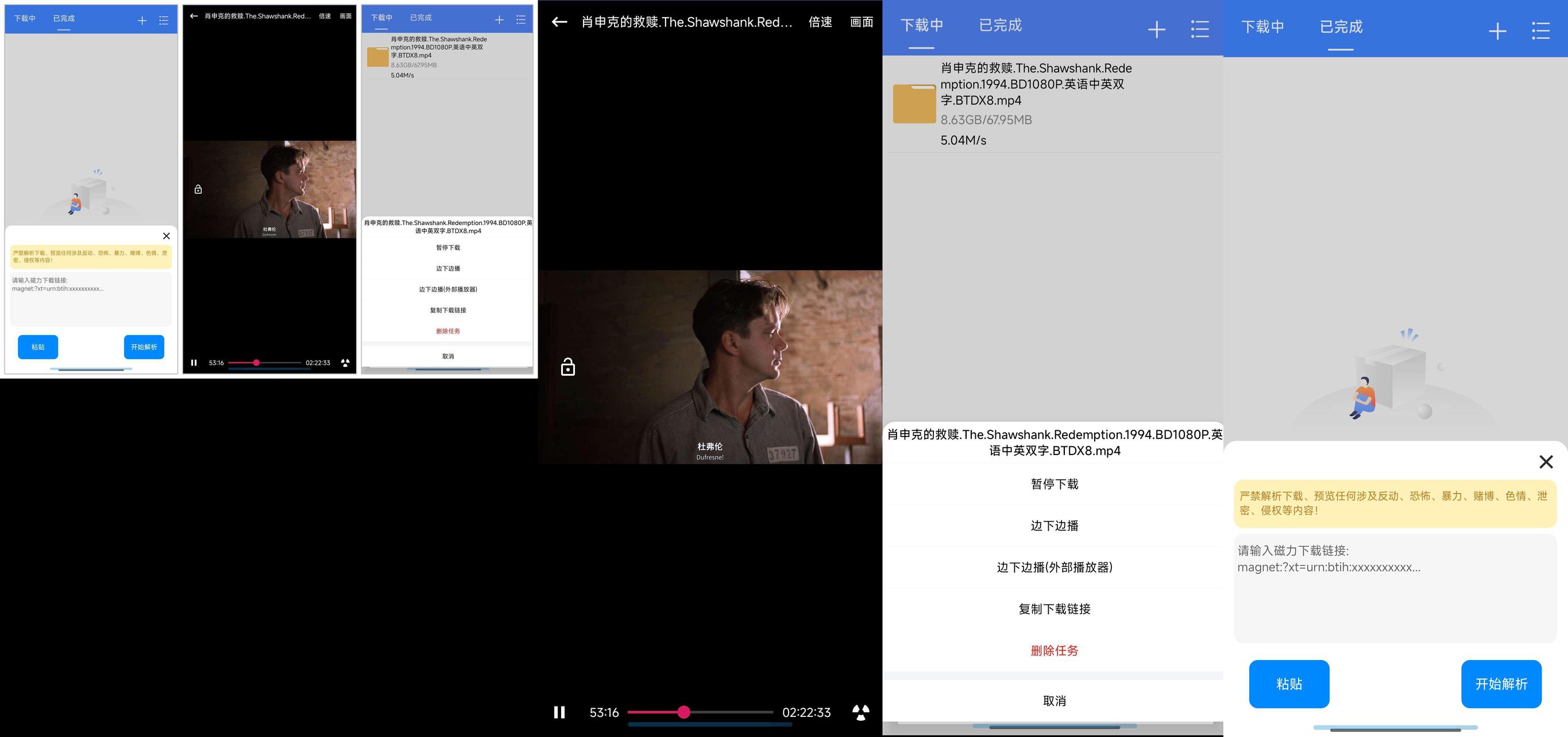Open list icon in small magnet dialog screen header
The height and width of the screenshot is (737, 1568).
click(x=164, y=21)
